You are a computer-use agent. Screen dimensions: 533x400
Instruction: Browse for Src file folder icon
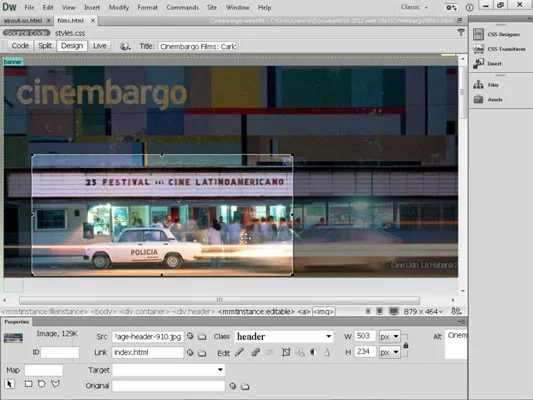[x=202, y=336]
